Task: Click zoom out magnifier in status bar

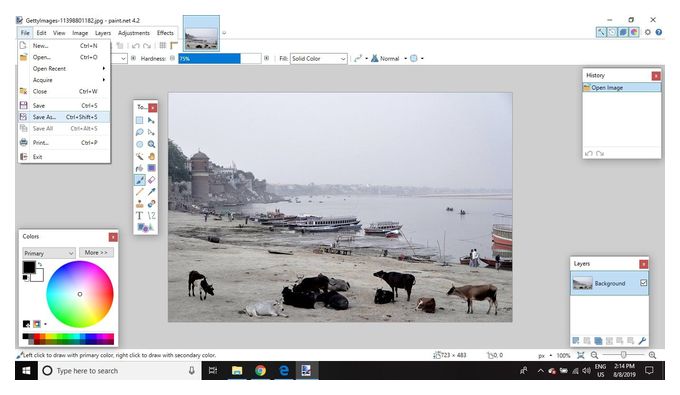Action: coord(594,355)
